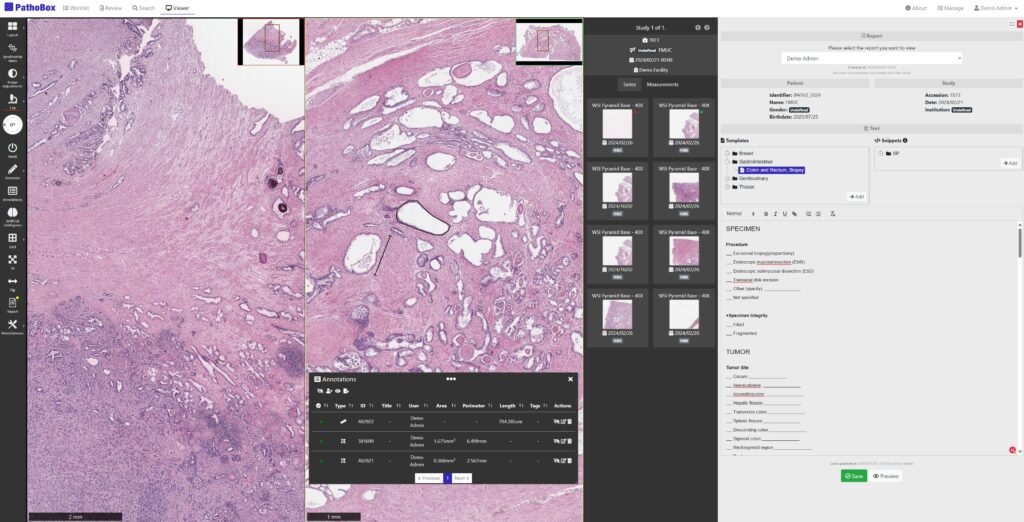Go to the Worklist tab
Screen dimensions: 1024x522
point(76,8)
